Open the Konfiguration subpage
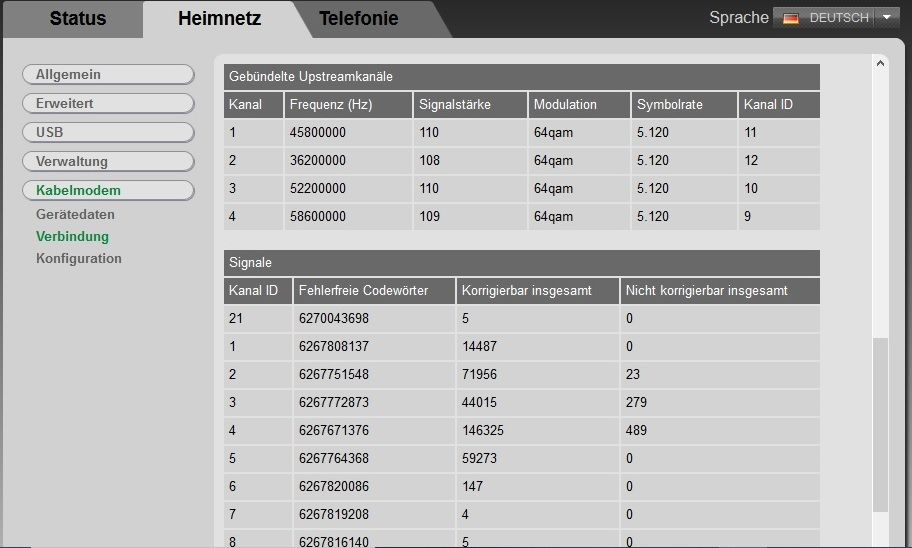This screenshot has width=912, height=548. tap(79, 258)
